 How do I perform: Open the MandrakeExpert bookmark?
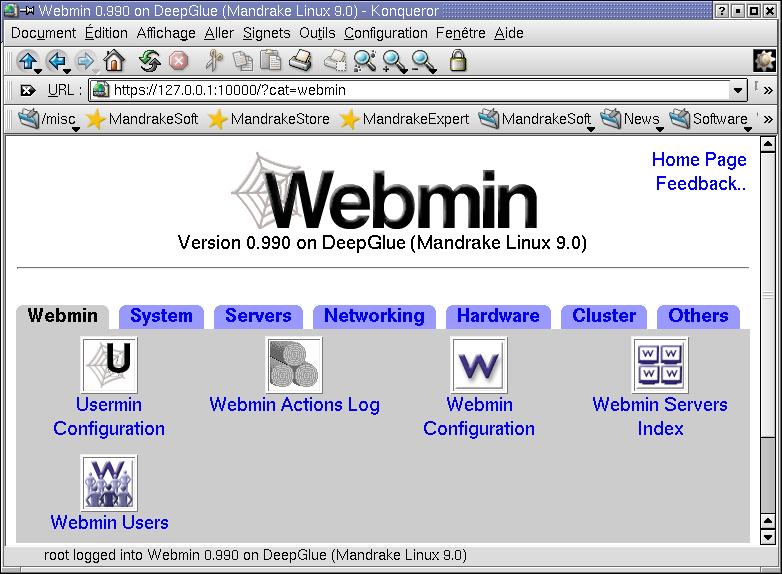tap(404, 119)
